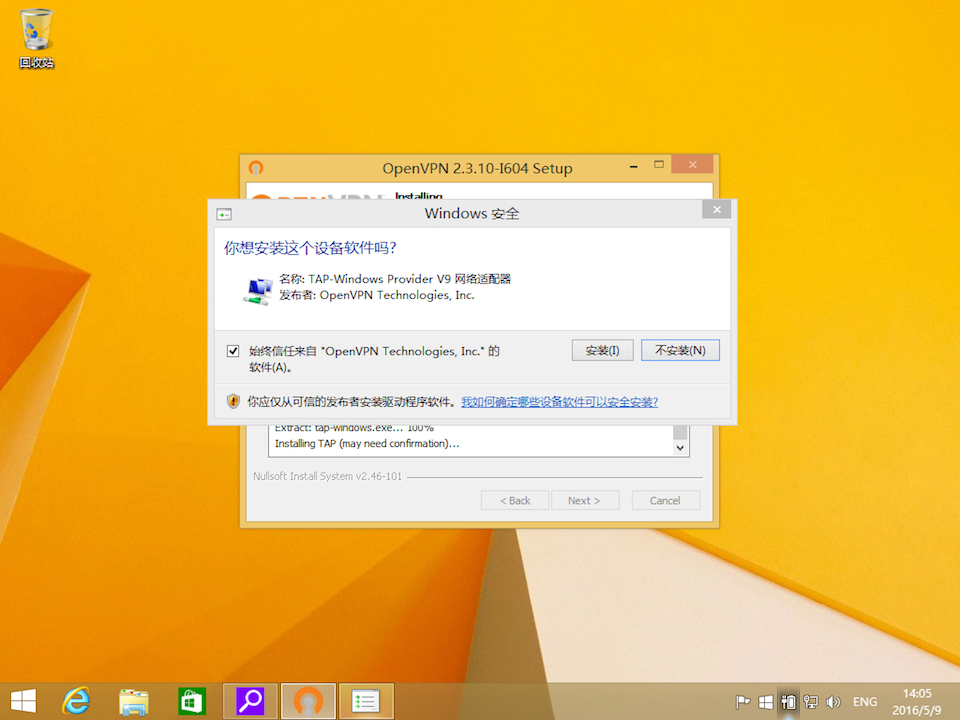The width and height of the screenshot is (960, 720).
Task: Click the Windows Security dialog title icon
Action: point(224,214)
